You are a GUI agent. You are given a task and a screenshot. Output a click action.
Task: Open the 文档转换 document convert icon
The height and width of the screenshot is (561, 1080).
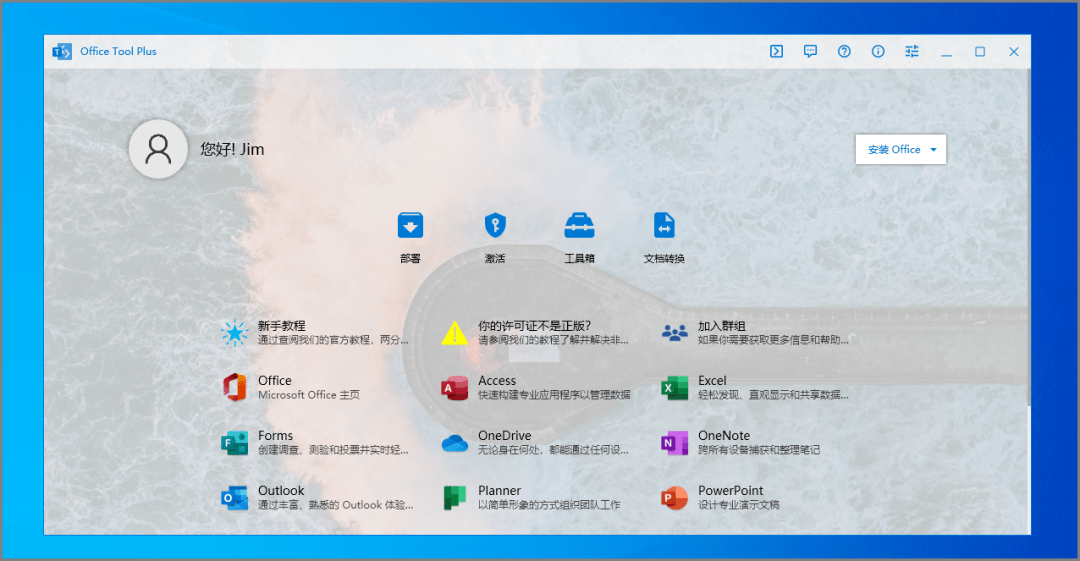(x=664, y=225)
